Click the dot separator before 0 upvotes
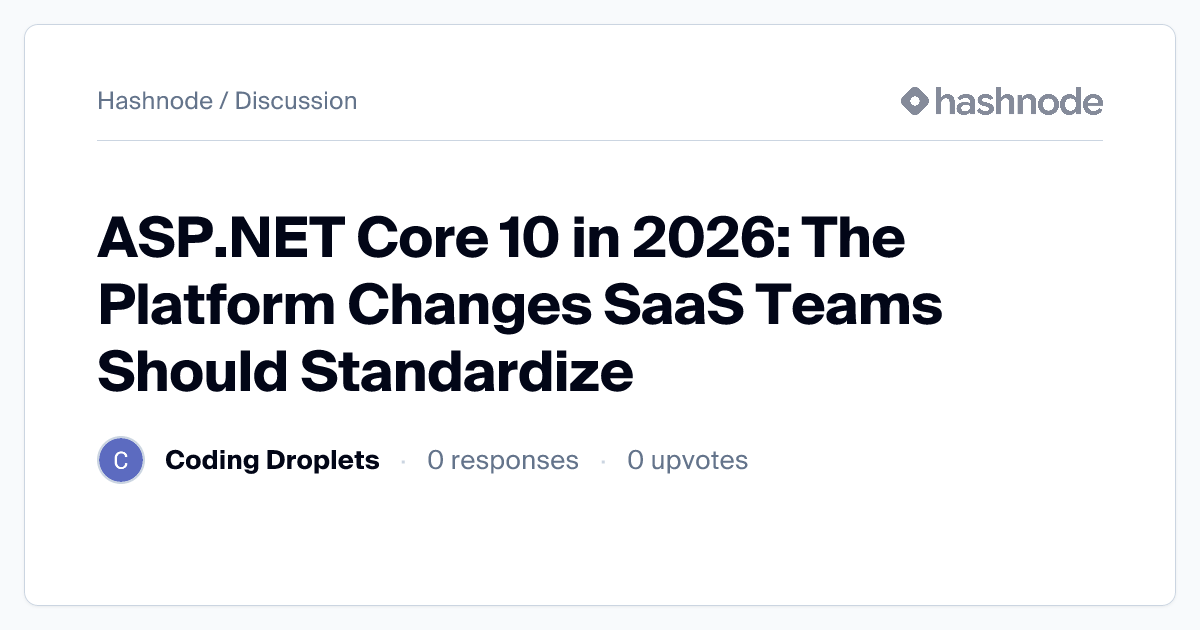This screenshot has height=630, width=1200. (x=603, y=462)
